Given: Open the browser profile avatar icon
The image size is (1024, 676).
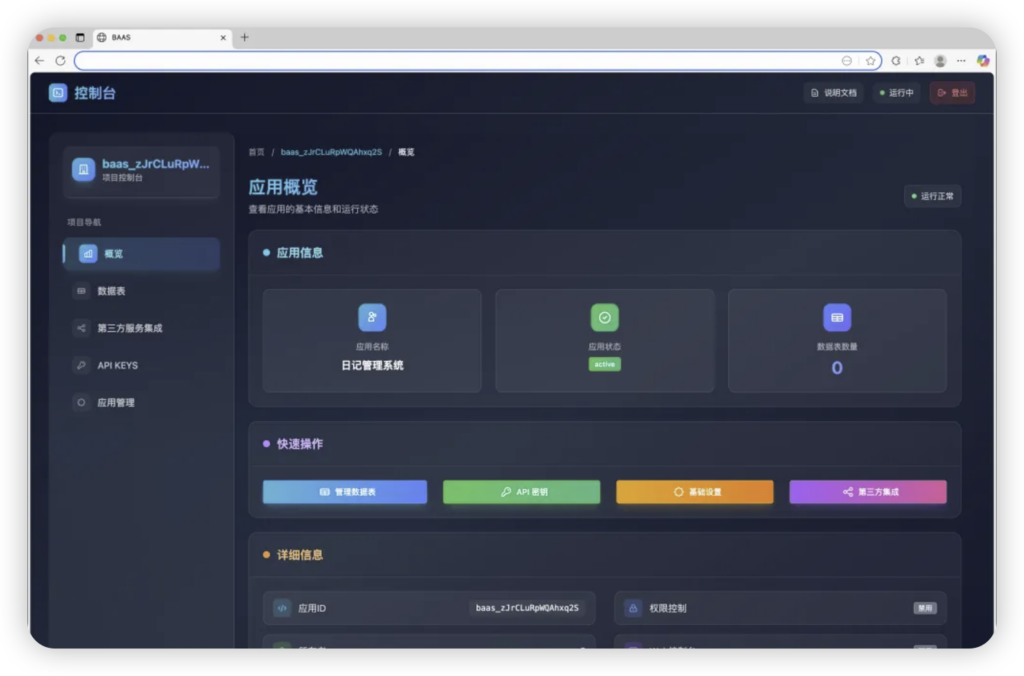Looking at the screenshot, I should tap(940, 61).
